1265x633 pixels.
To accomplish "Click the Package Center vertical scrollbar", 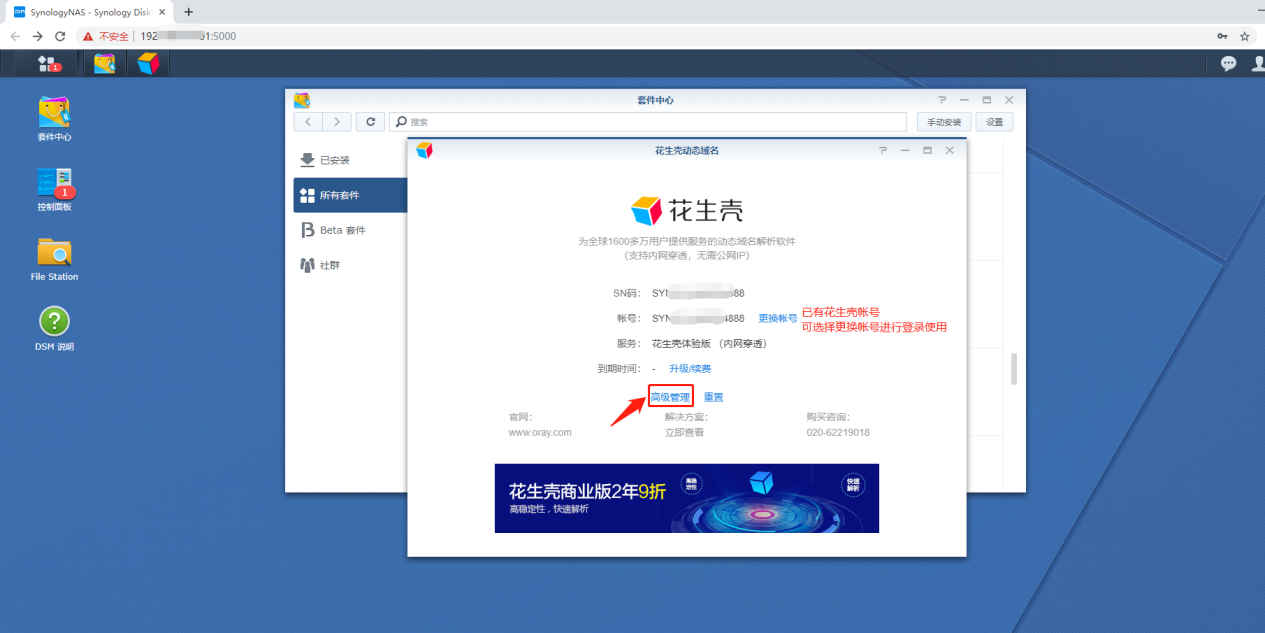I will click(1013, 368).
